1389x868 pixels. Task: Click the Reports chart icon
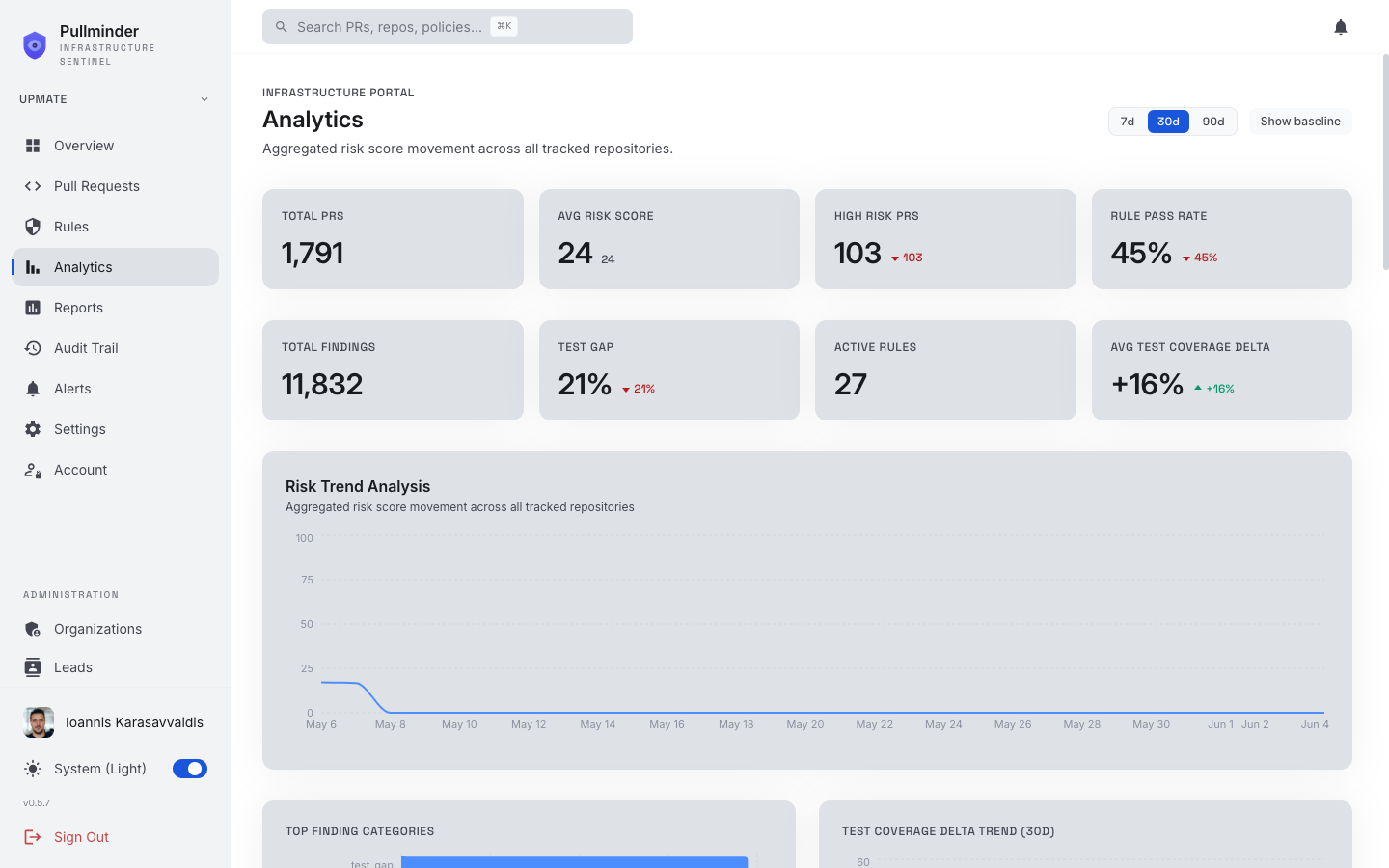point(33,308)
